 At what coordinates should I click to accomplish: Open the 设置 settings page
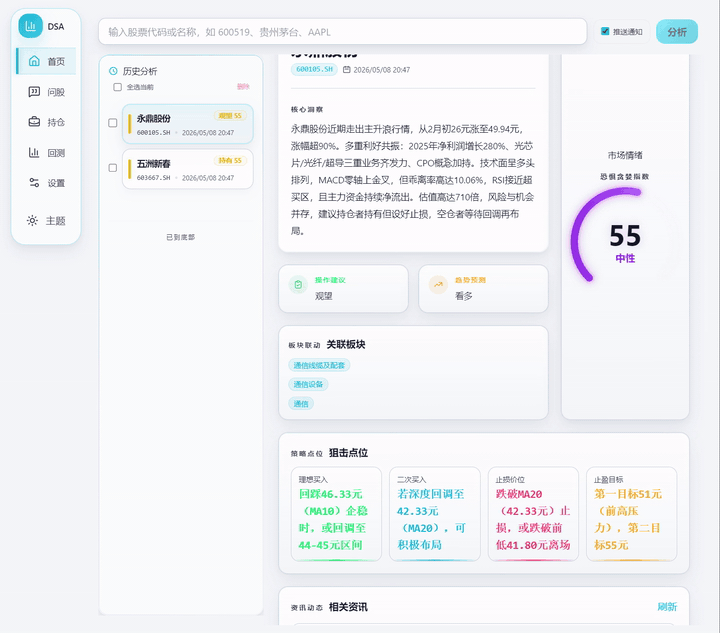(46, 183)
